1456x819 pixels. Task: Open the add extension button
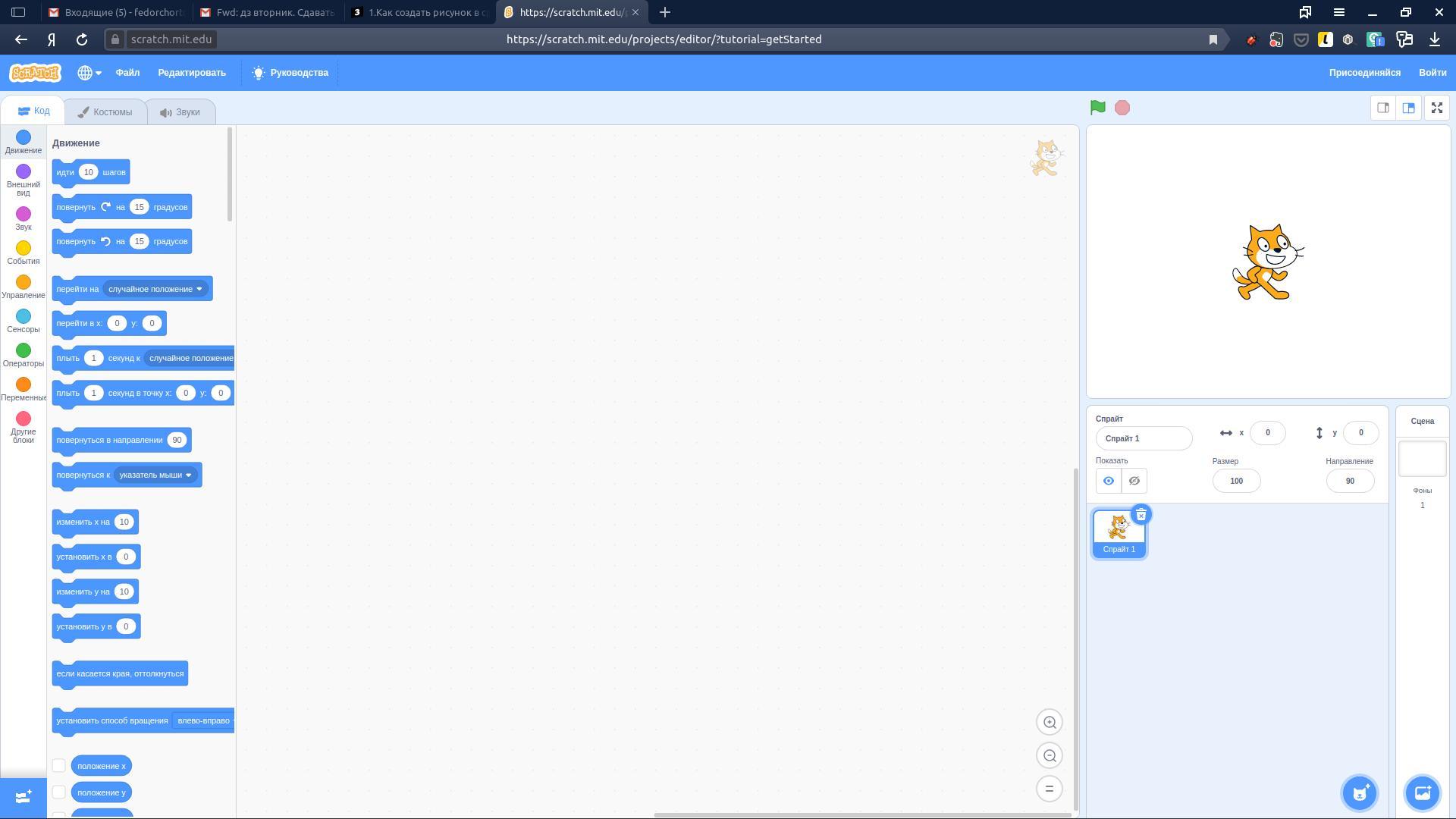click(23, 797)
